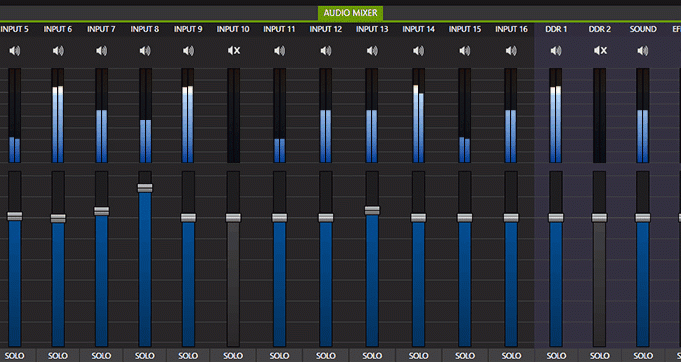This screenshot has width=681, height=362.
Task: Click the INPUT 12 fader handle
Action: (x=326, y=218)
